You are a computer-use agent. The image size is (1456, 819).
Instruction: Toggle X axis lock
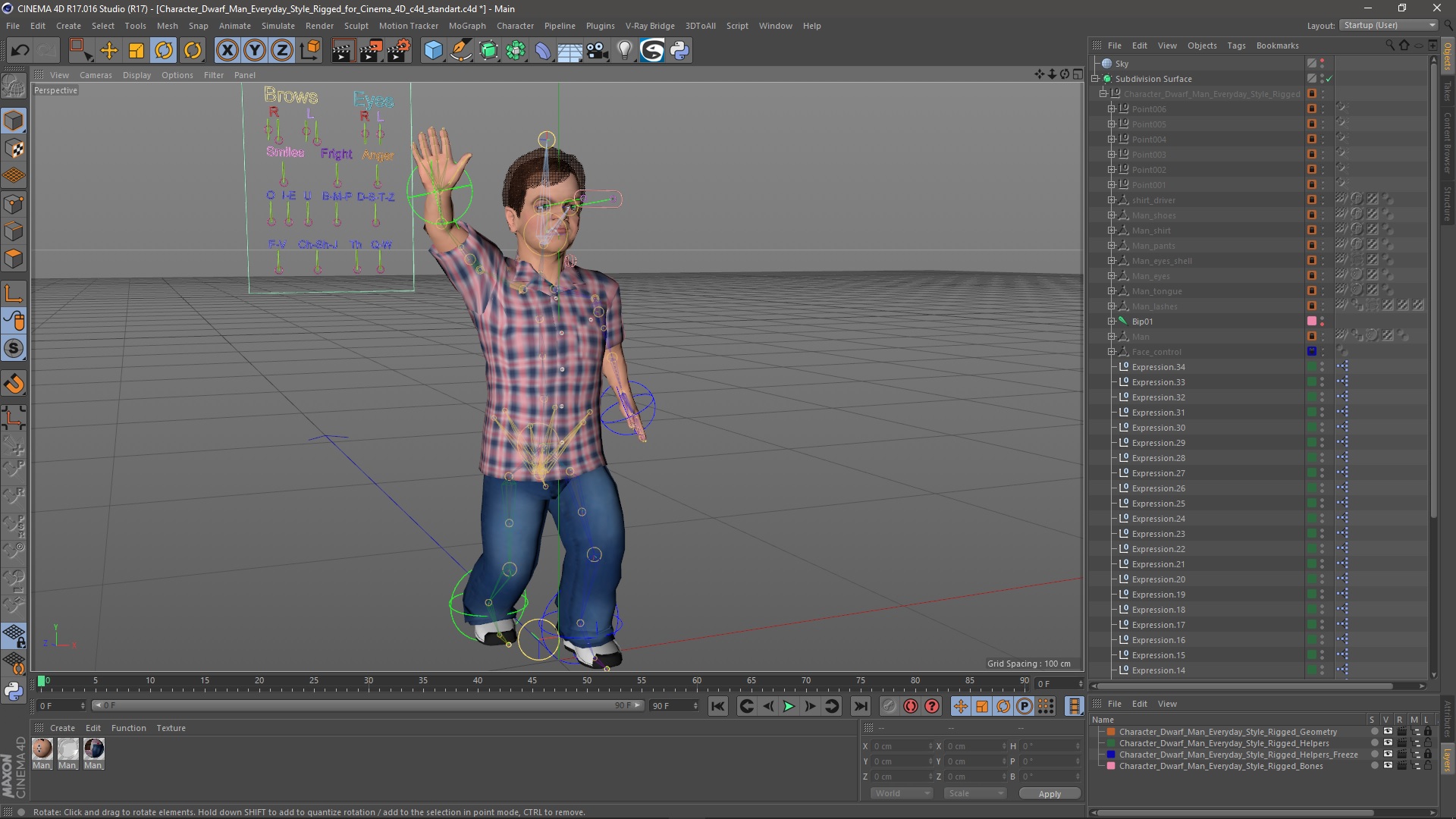(227, 51)
